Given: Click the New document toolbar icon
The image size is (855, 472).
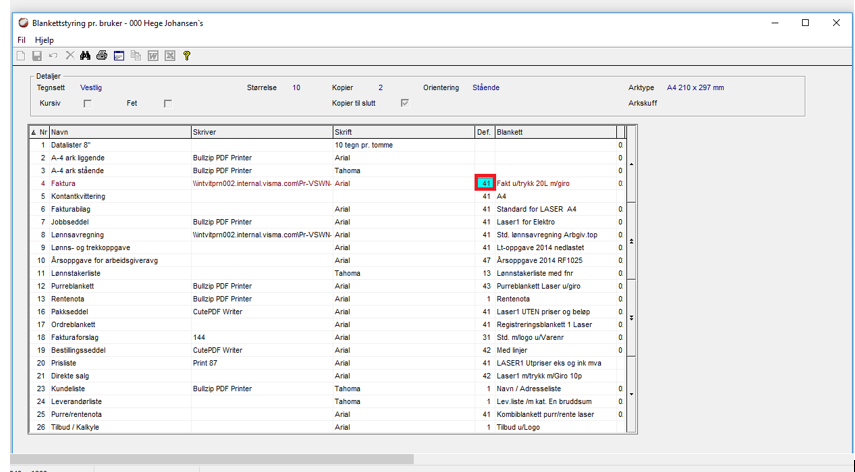Looking at the screenshot, I should (22, 56).
